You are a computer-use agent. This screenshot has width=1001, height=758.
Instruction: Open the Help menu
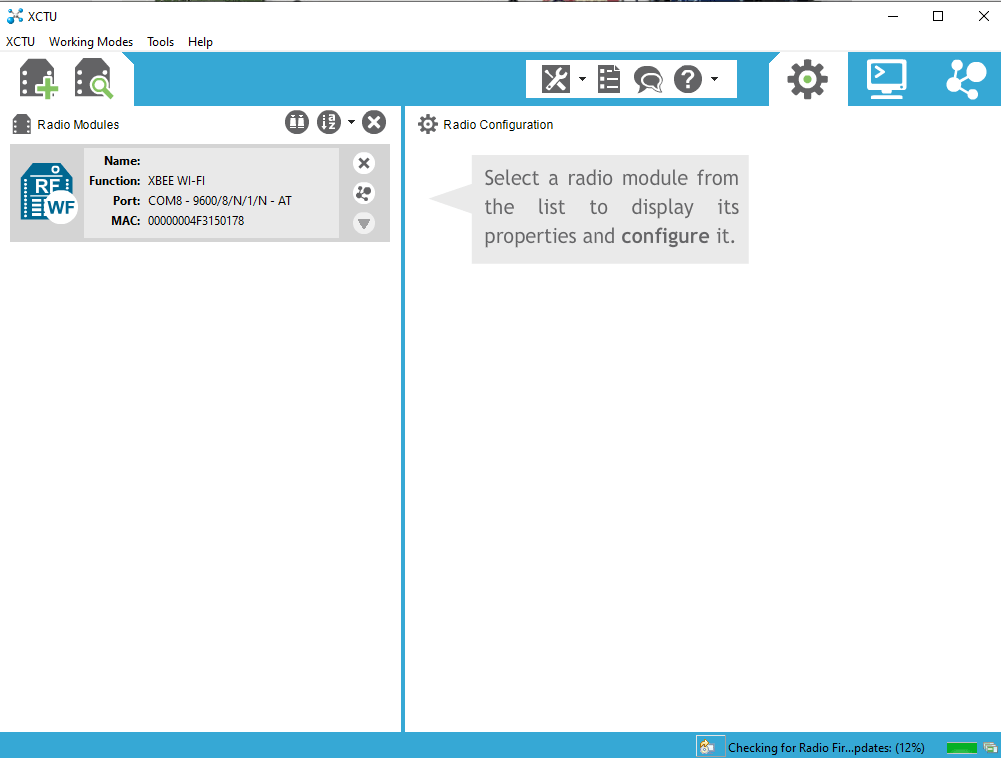pos(200,42)
